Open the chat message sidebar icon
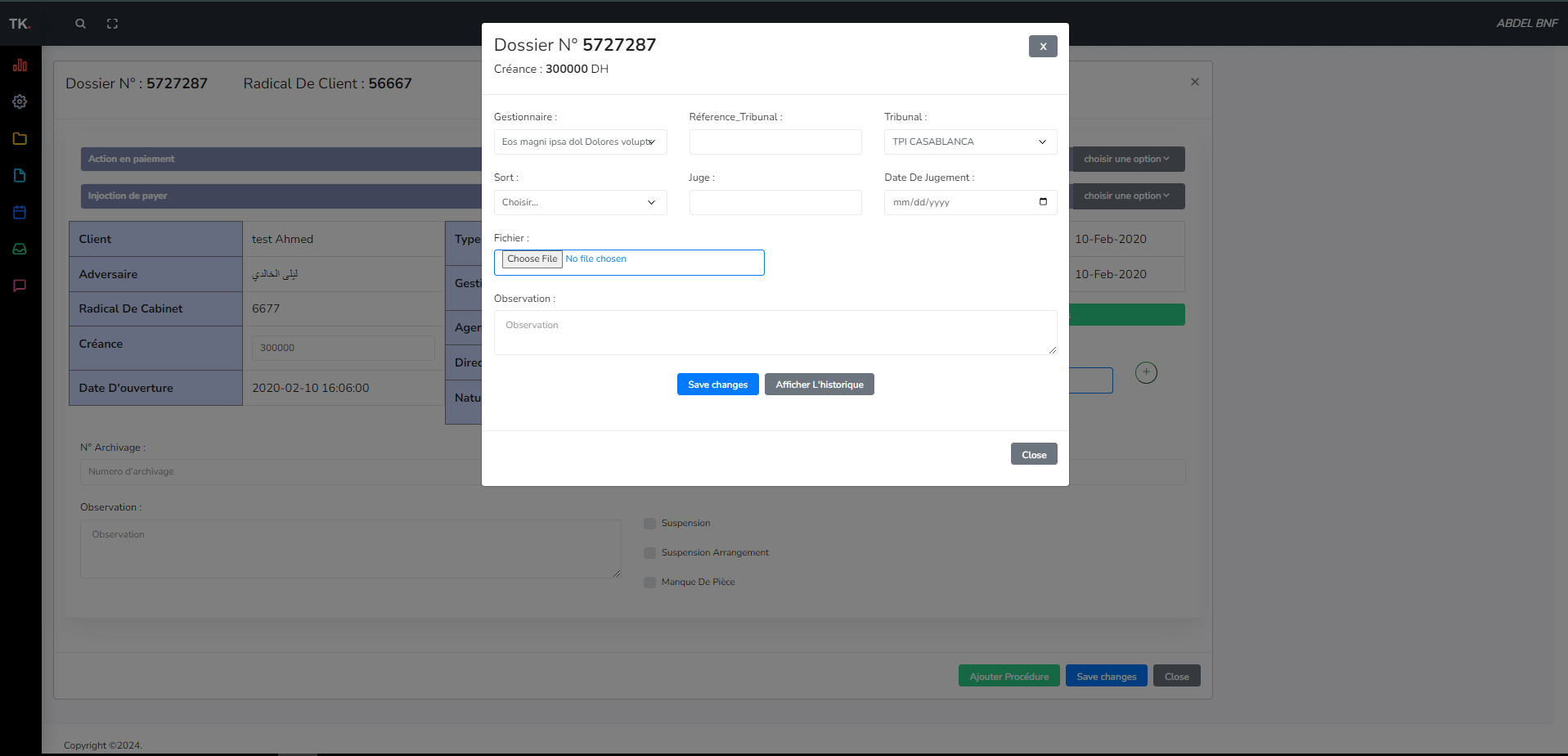Screen dimensions: 1568x756 20,286
